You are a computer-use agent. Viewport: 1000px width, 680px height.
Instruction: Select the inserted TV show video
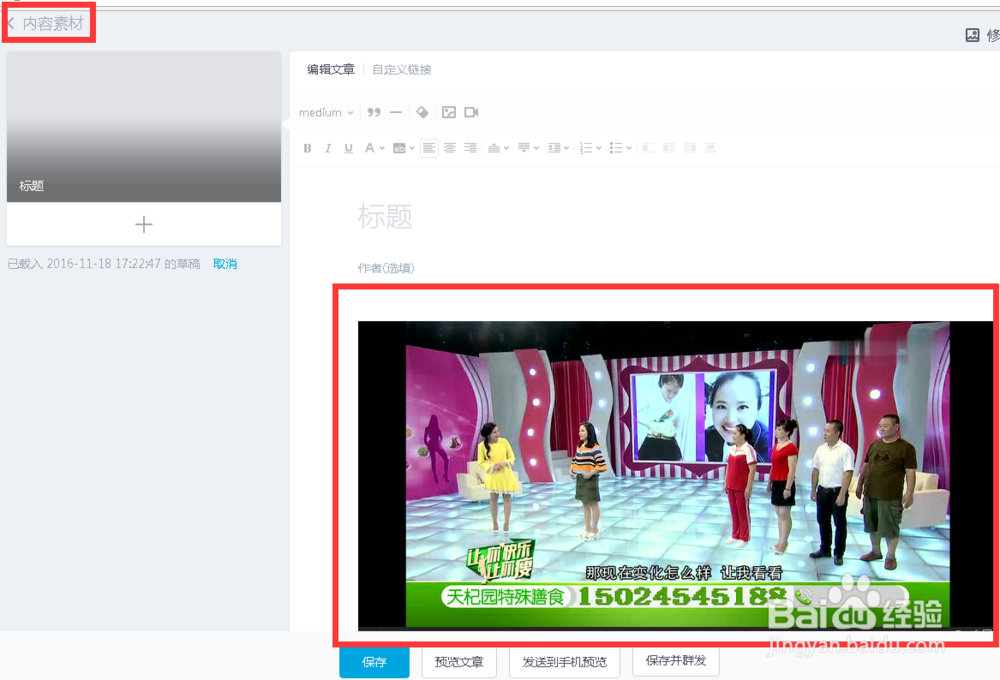[675, 475]
